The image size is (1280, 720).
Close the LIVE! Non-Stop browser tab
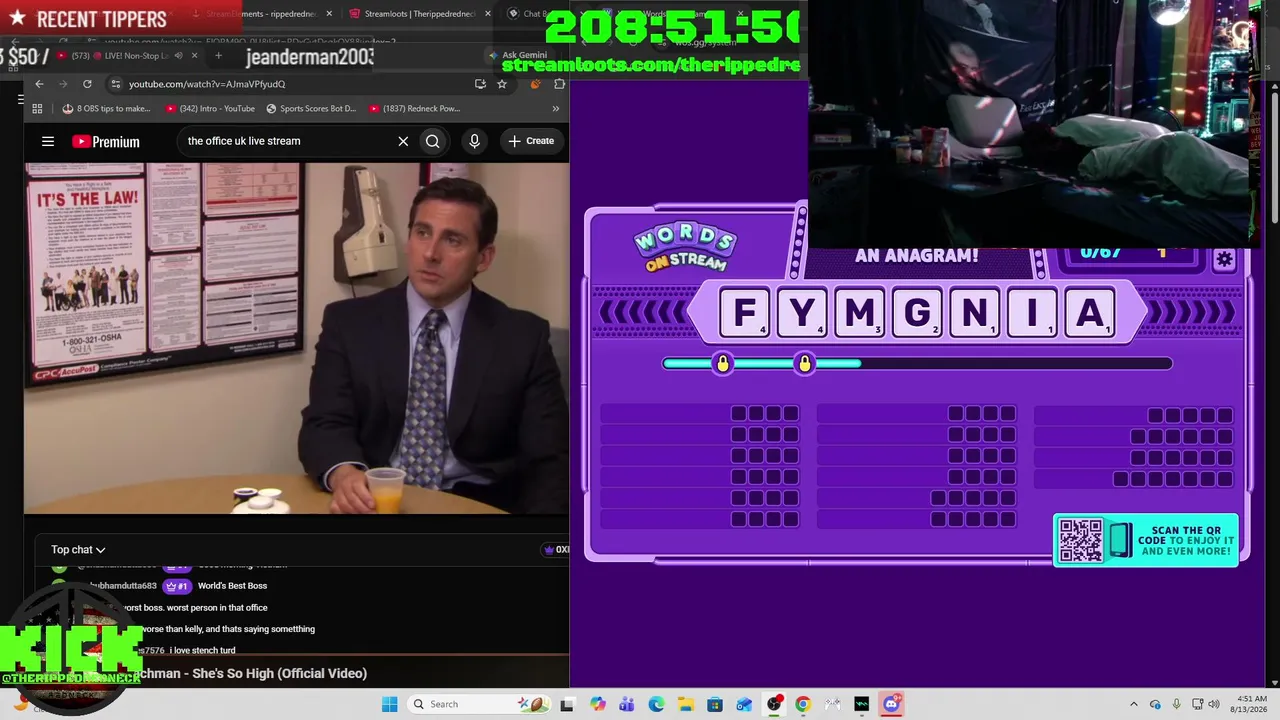194,56
